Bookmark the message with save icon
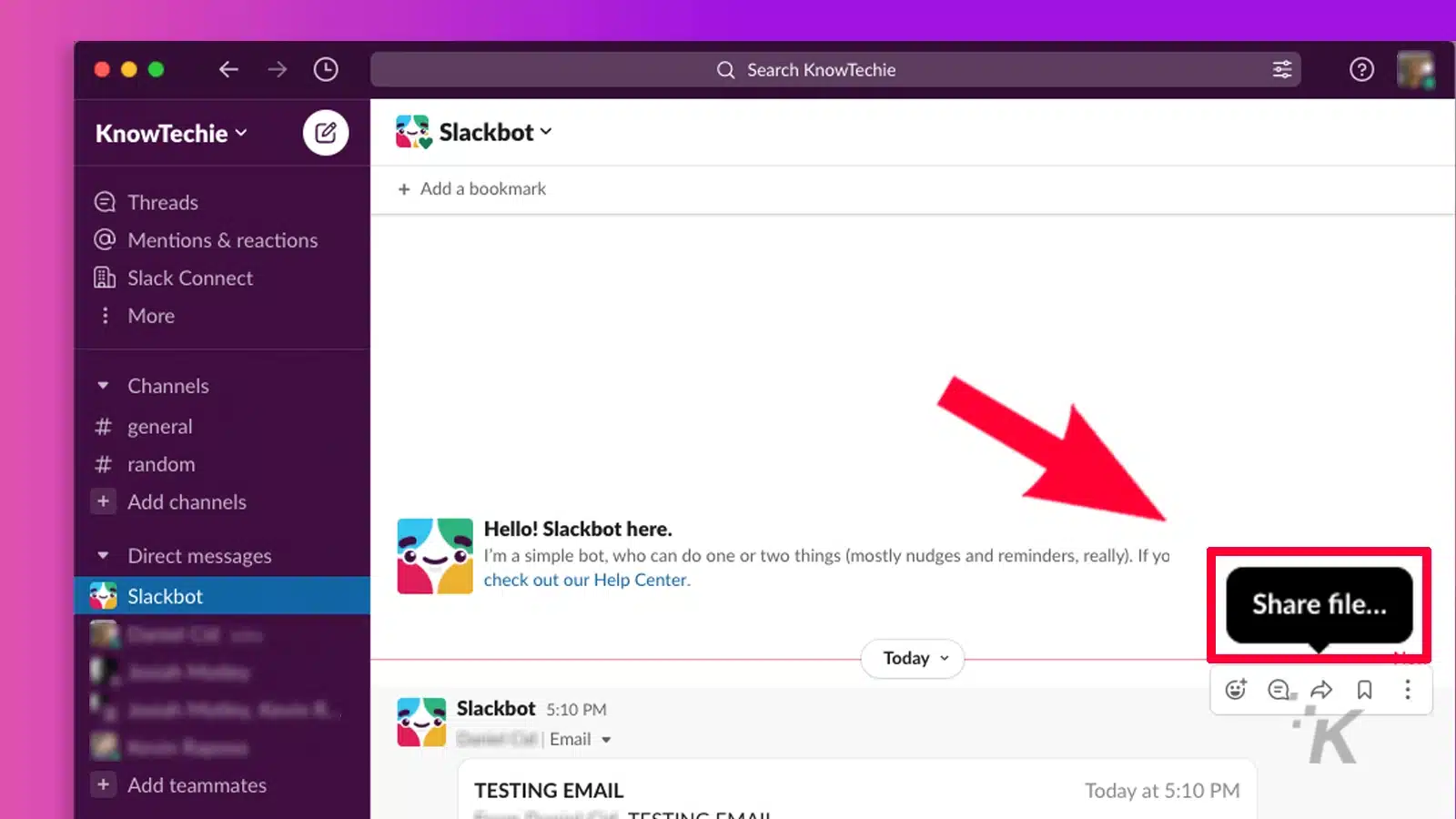Viewport: 1456px width, 819px height. coord(1364,690)
